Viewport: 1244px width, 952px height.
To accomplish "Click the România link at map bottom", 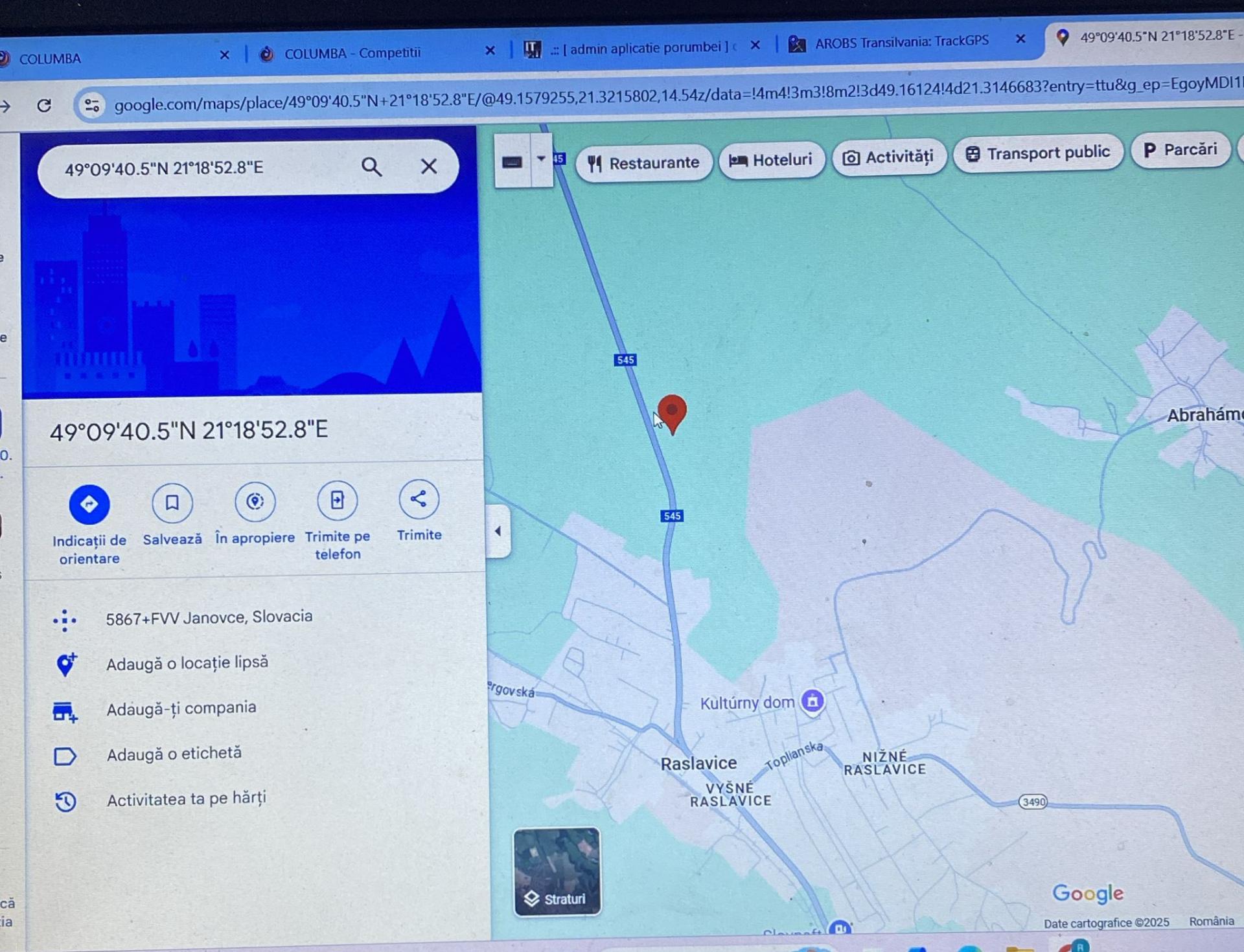I will [1211, 921].
